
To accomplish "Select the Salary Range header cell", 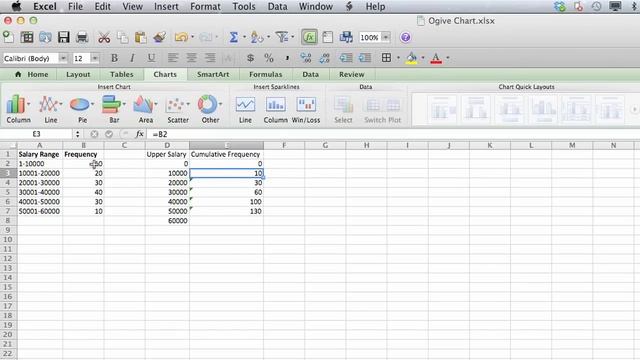I will tap(40, 154).
